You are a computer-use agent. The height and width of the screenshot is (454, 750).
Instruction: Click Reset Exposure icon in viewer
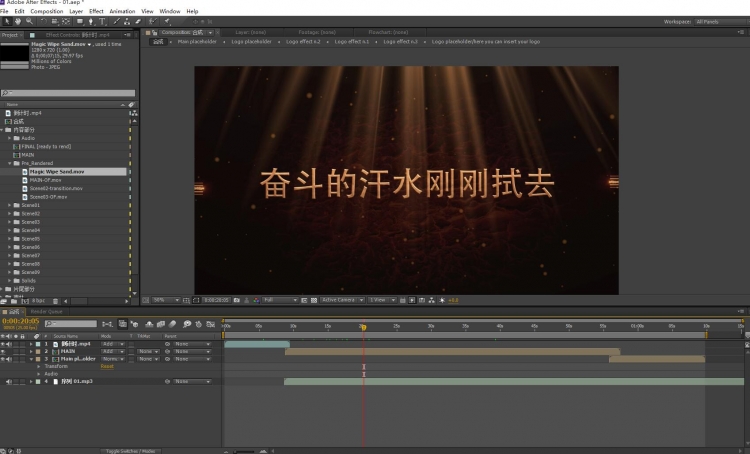[x=442, y=300]
